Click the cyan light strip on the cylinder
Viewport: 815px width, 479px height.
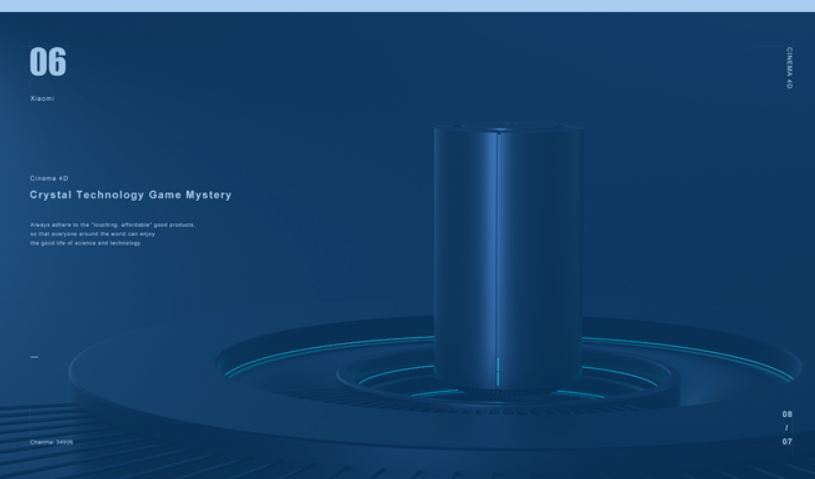click(x=498, y=370)
